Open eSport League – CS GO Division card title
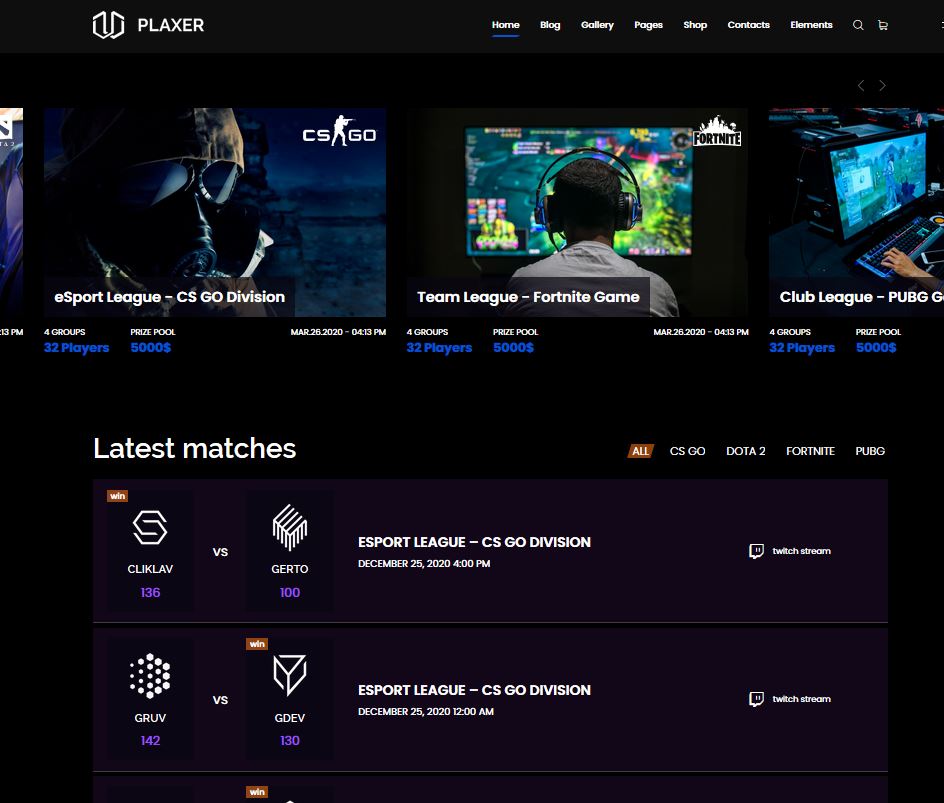 [169, 297]
